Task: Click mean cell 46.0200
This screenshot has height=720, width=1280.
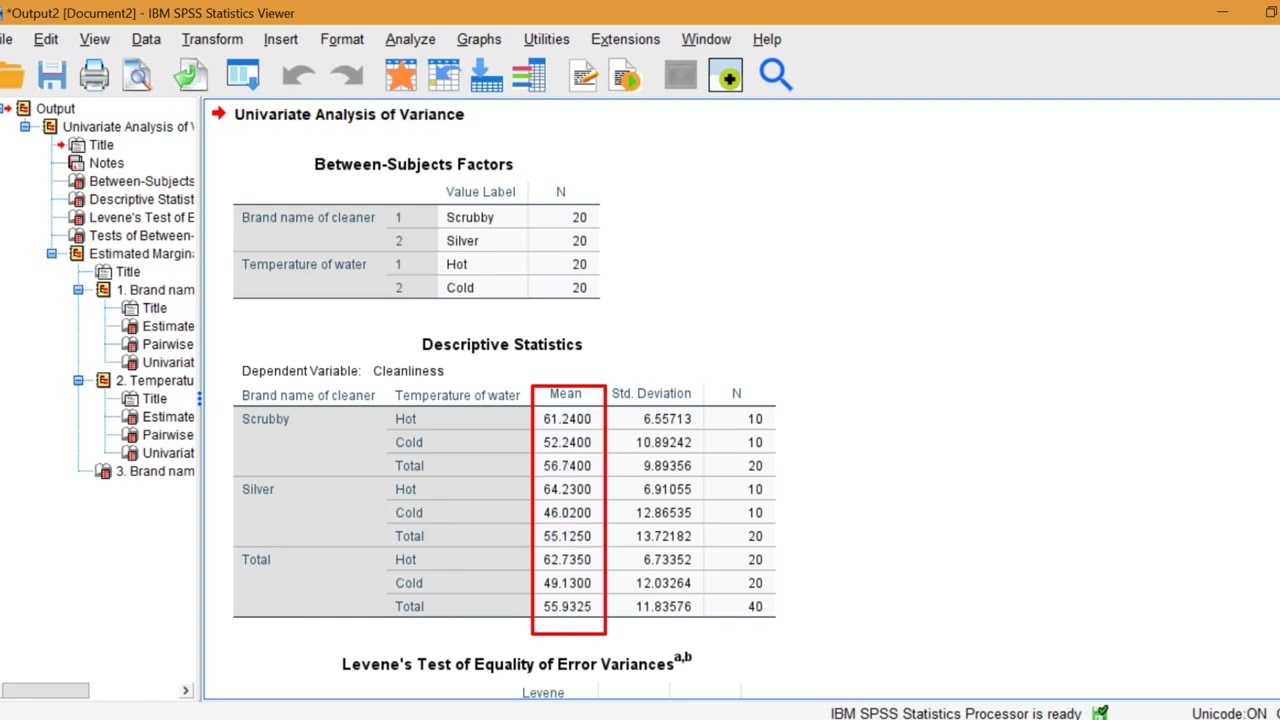Action: click(x=567, y=513)
